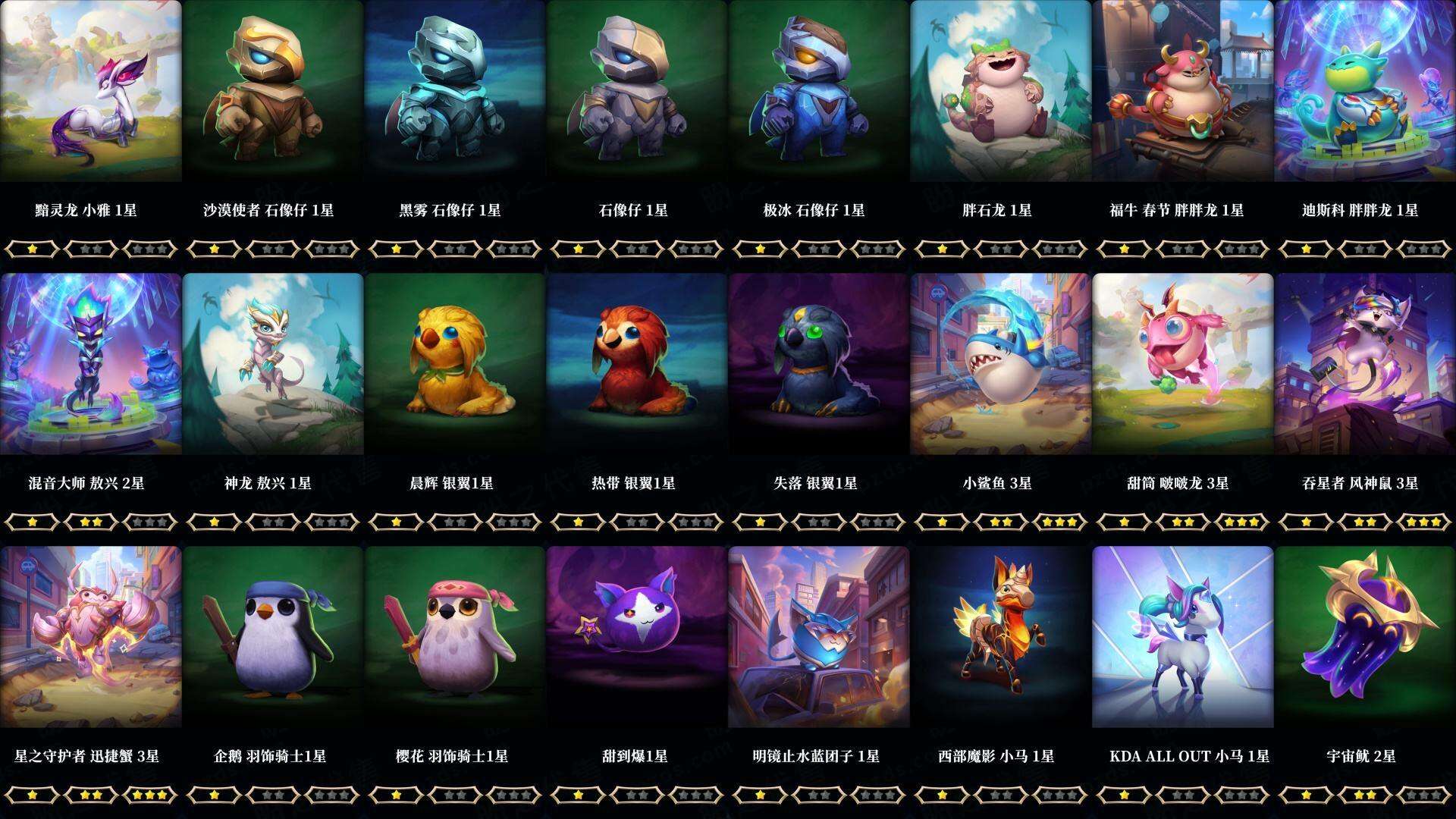Viewport: 1456px width, 819px height.
Task: Choose the KDA ALL OUT 小马 portrait
Action: tap(1183, 637)
